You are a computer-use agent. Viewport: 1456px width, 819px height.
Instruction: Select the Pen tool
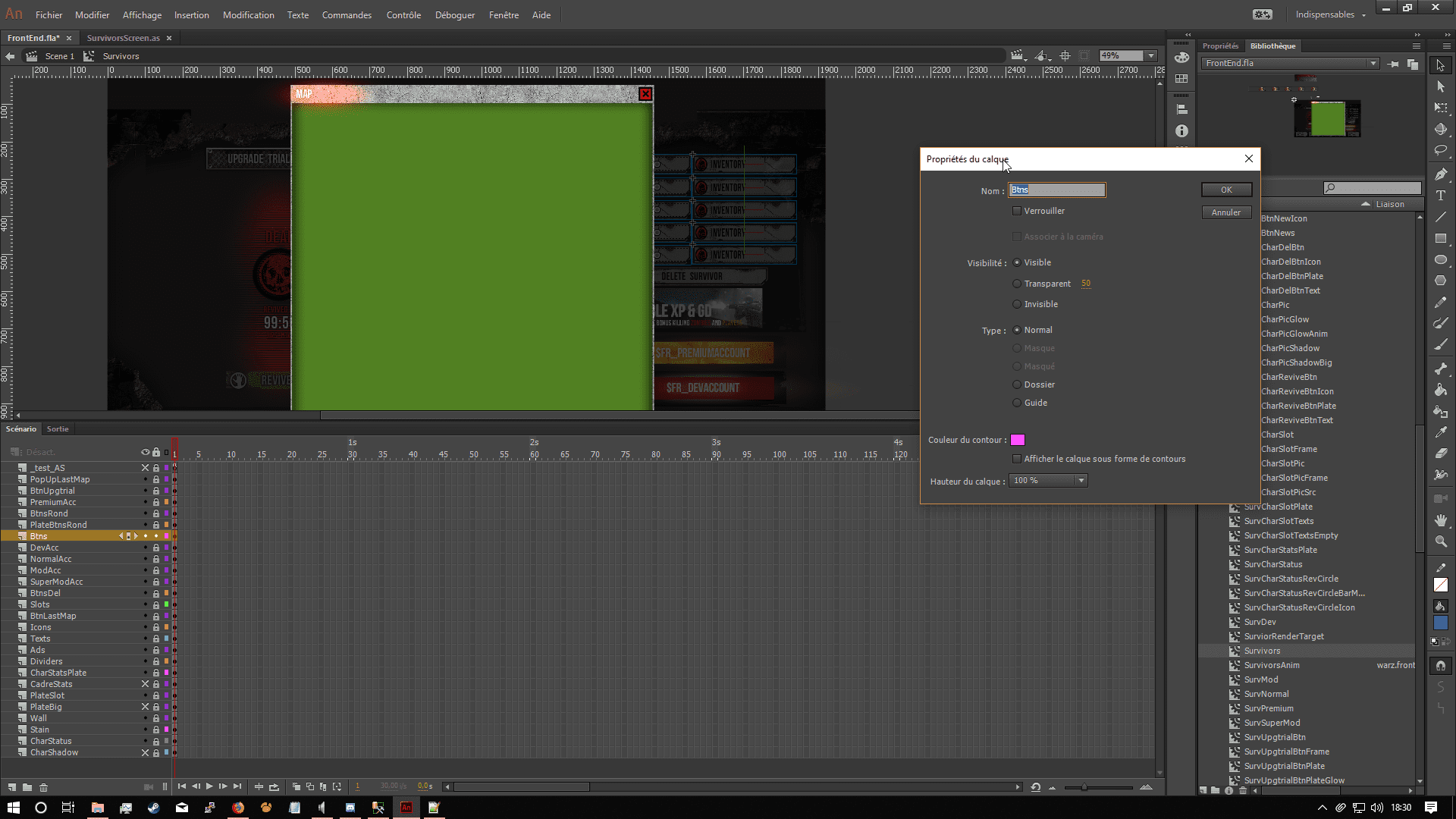pos(1441,174)
